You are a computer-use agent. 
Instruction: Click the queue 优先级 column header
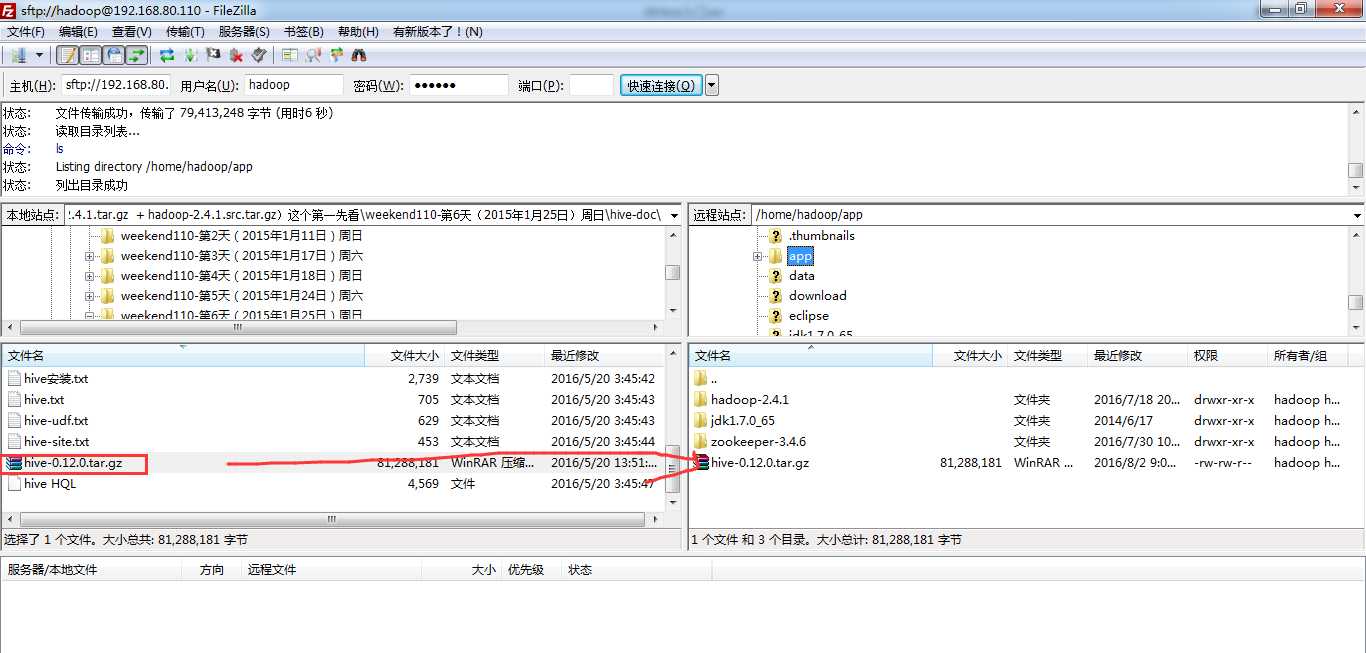click(531, 569)
